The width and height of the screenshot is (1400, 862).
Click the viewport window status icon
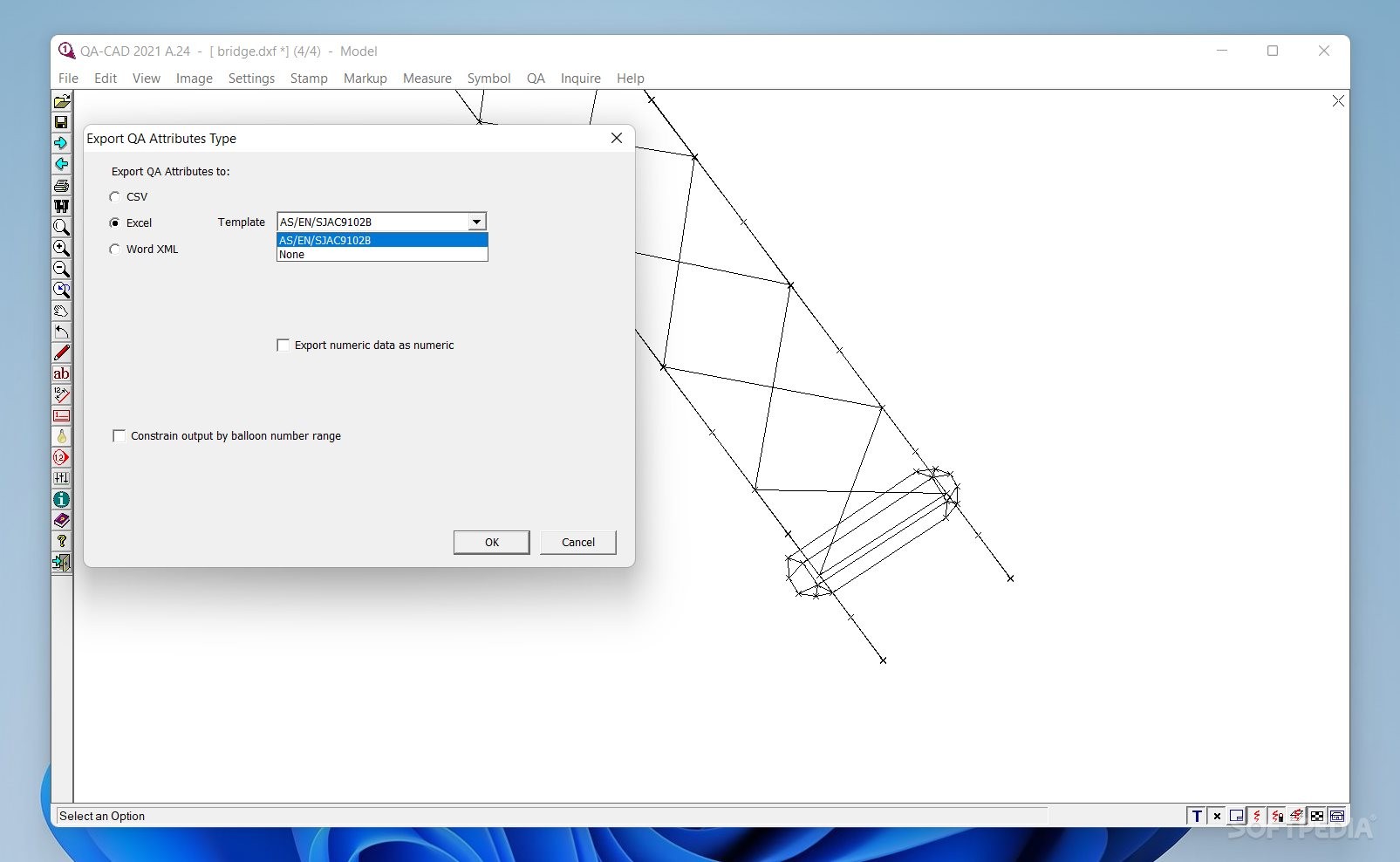pyautogui.click(x=1237, y=817)
